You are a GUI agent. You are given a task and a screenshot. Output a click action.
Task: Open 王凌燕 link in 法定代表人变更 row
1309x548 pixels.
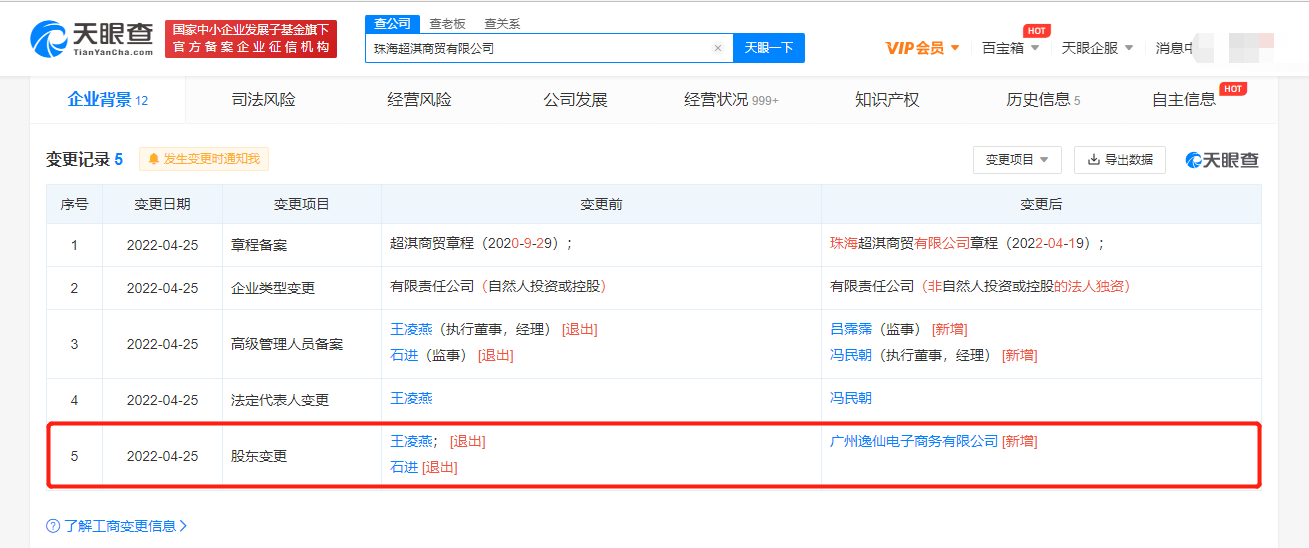pyautogui.click(x=411, y=398)
